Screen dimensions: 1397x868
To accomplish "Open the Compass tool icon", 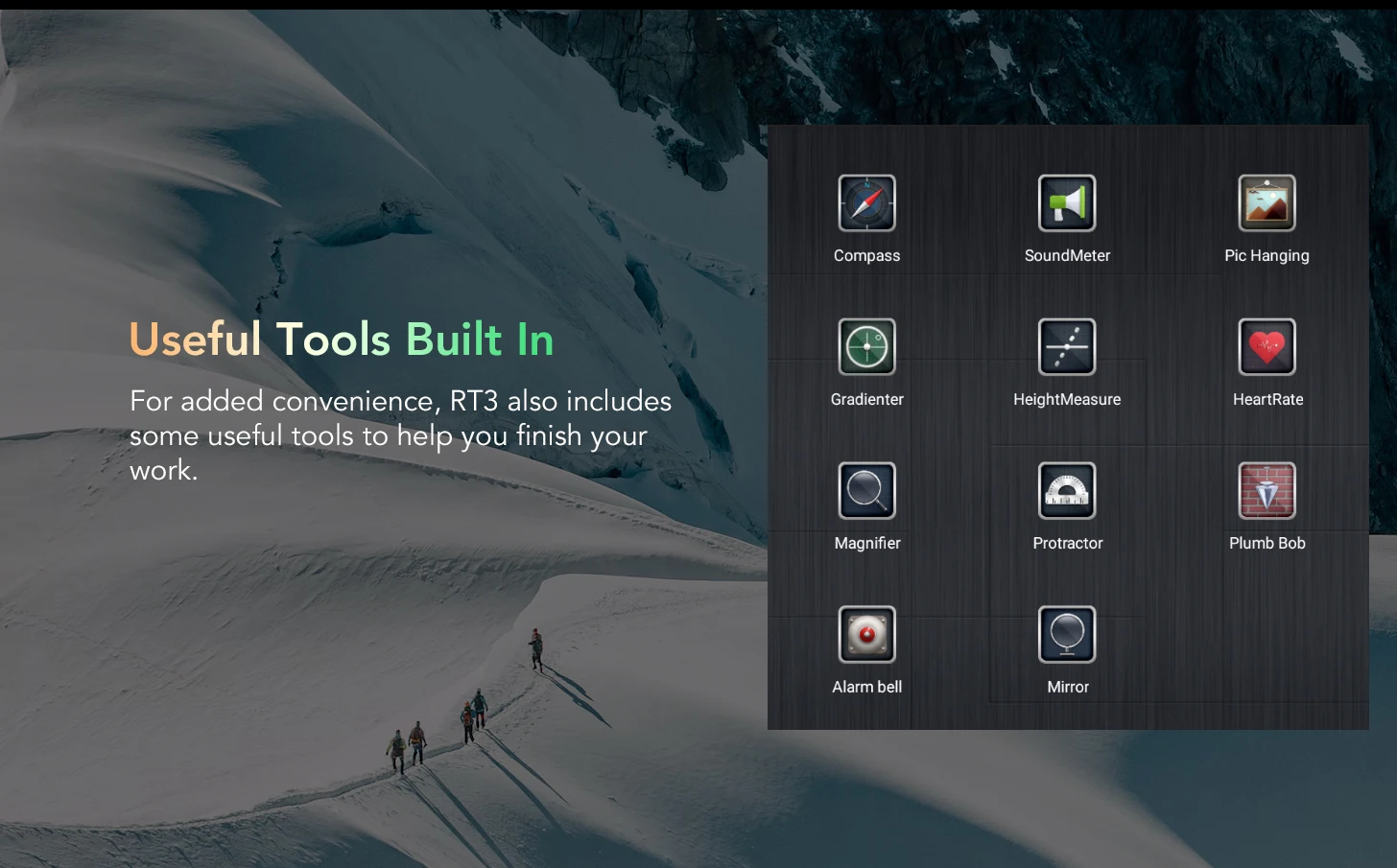I will click(866, 203).
